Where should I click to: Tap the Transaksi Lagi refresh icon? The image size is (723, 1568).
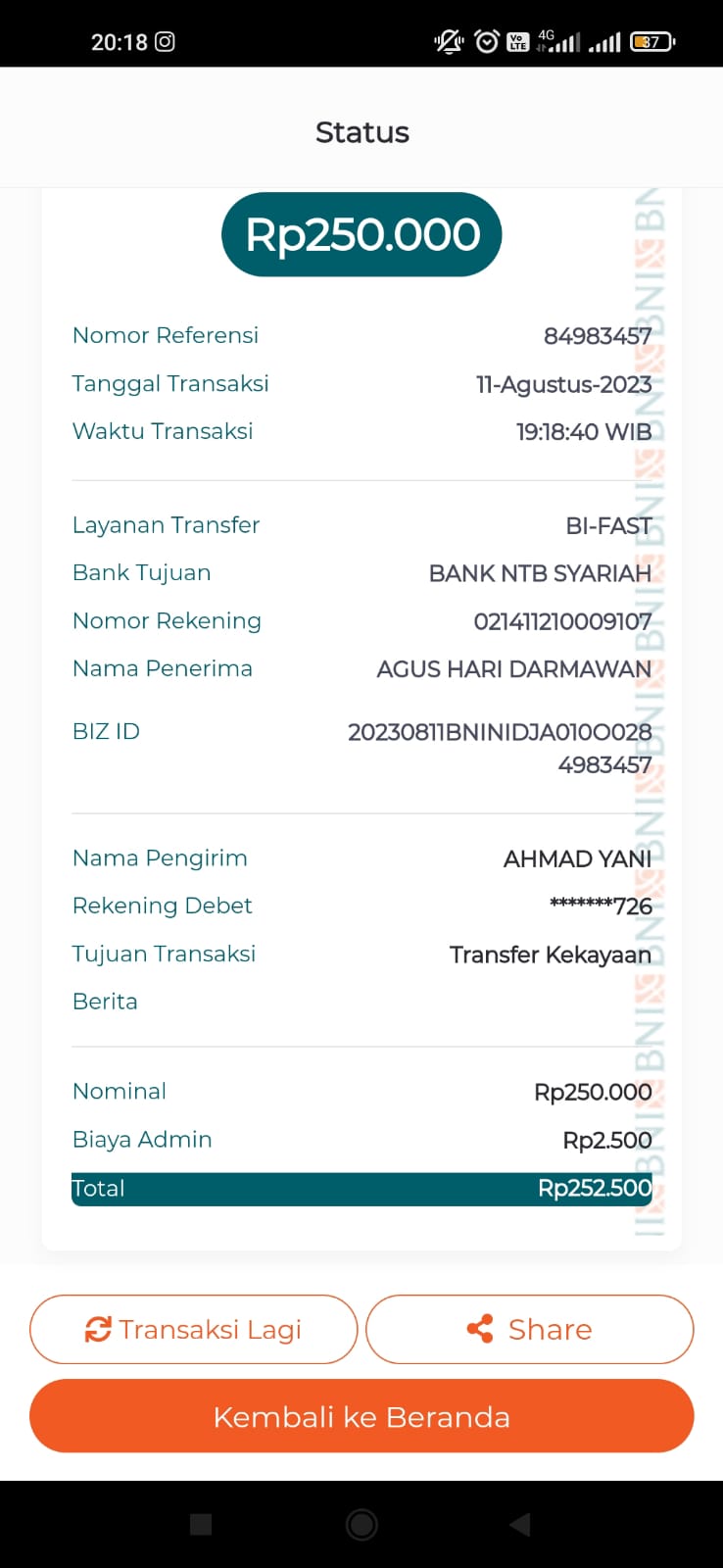click(98, 1329)
